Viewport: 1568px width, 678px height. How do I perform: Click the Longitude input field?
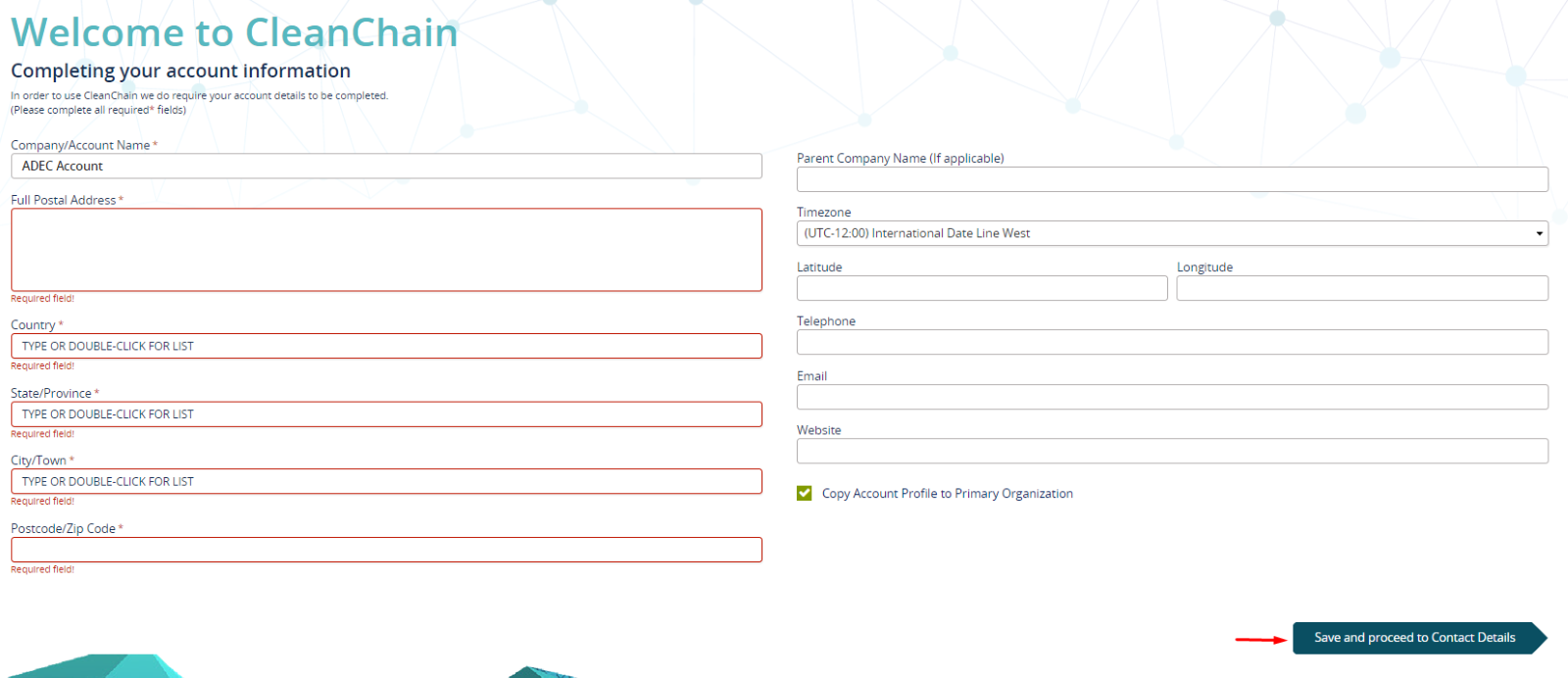[1362, 288]
